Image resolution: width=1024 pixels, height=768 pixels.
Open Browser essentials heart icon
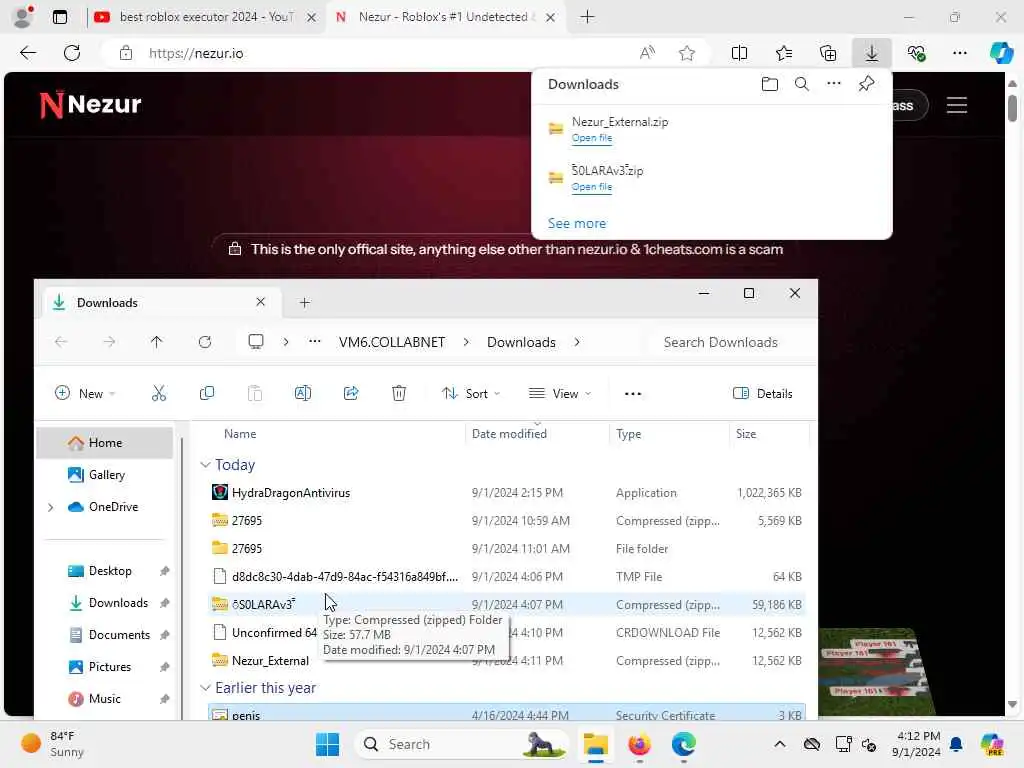[916, 53]
